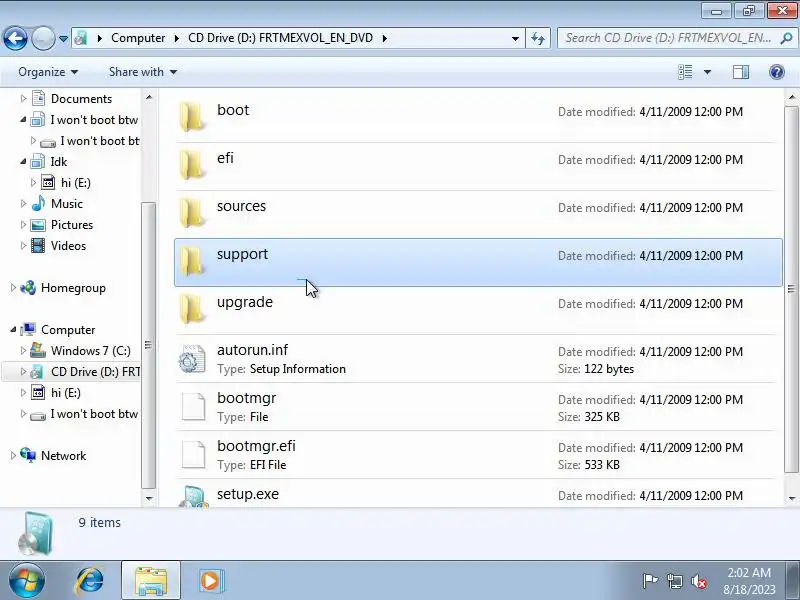Click the boot folder name

coord(233,110)
